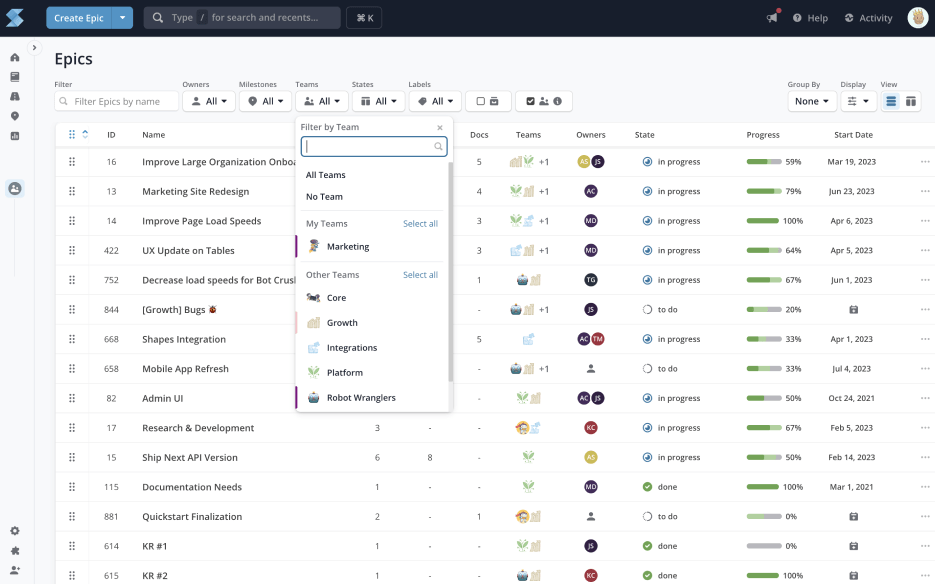Select list view toggle under View
The height and width of the screenshot is (584, 935).
point(891,101)
